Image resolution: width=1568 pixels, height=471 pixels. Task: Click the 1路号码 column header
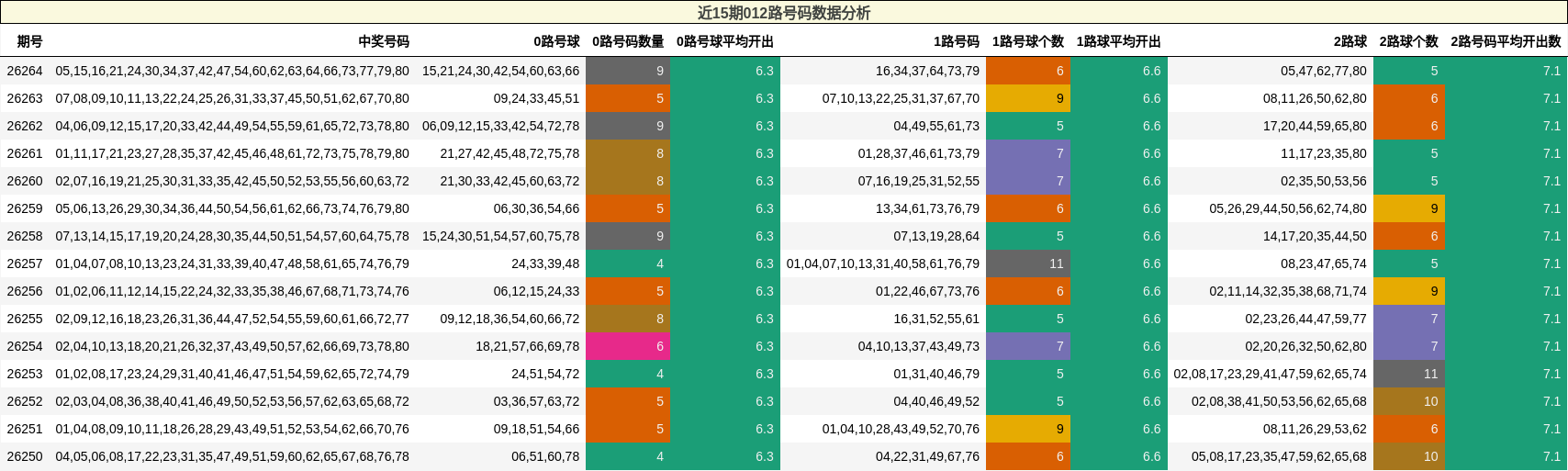point(957,41)
